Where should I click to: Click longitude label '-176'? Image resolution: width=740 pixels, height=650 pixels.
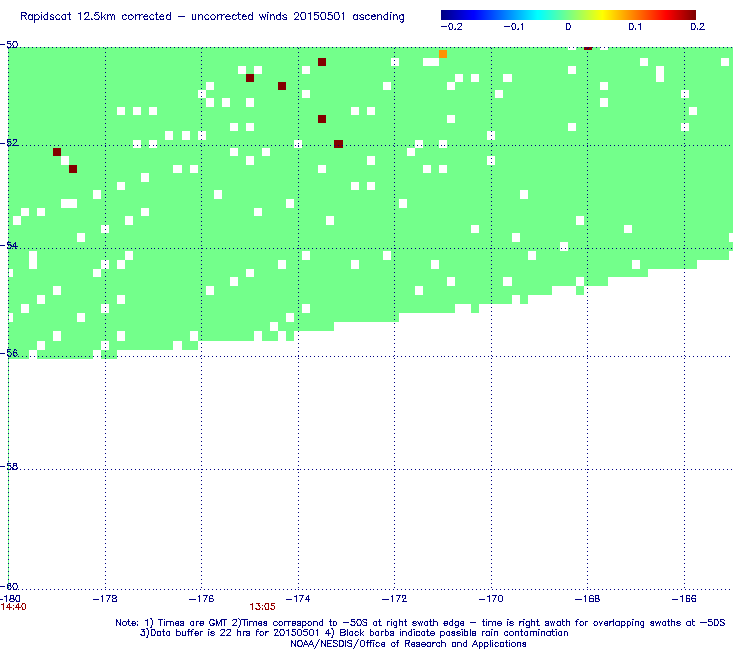pyautogui.click(x=201, y=599)
